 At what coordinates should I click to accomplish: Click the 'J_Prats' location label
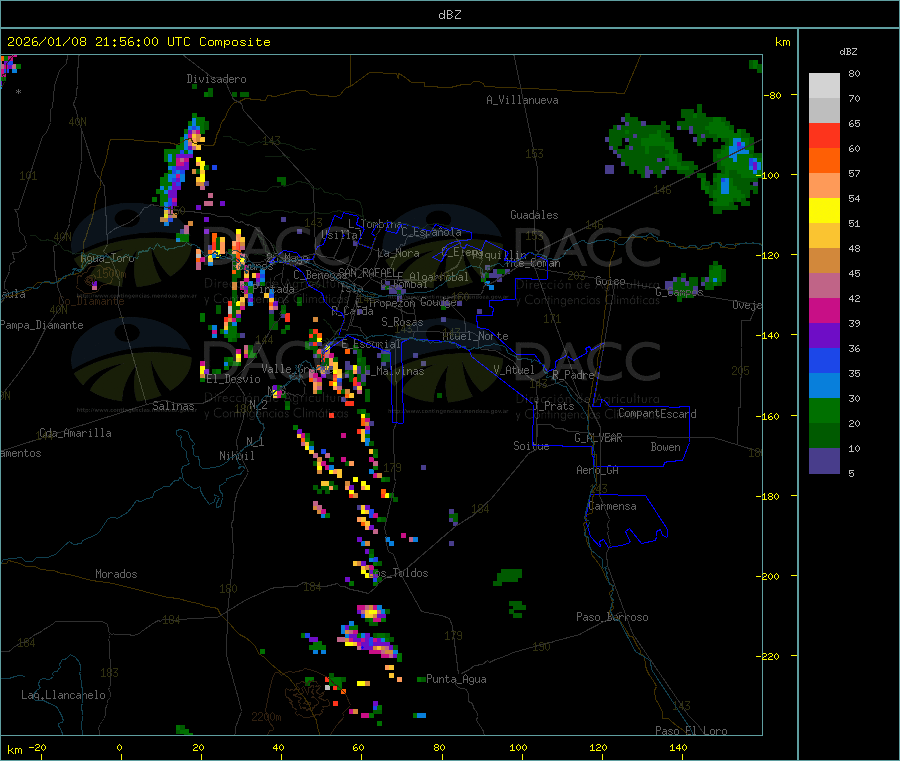point(554,406)
